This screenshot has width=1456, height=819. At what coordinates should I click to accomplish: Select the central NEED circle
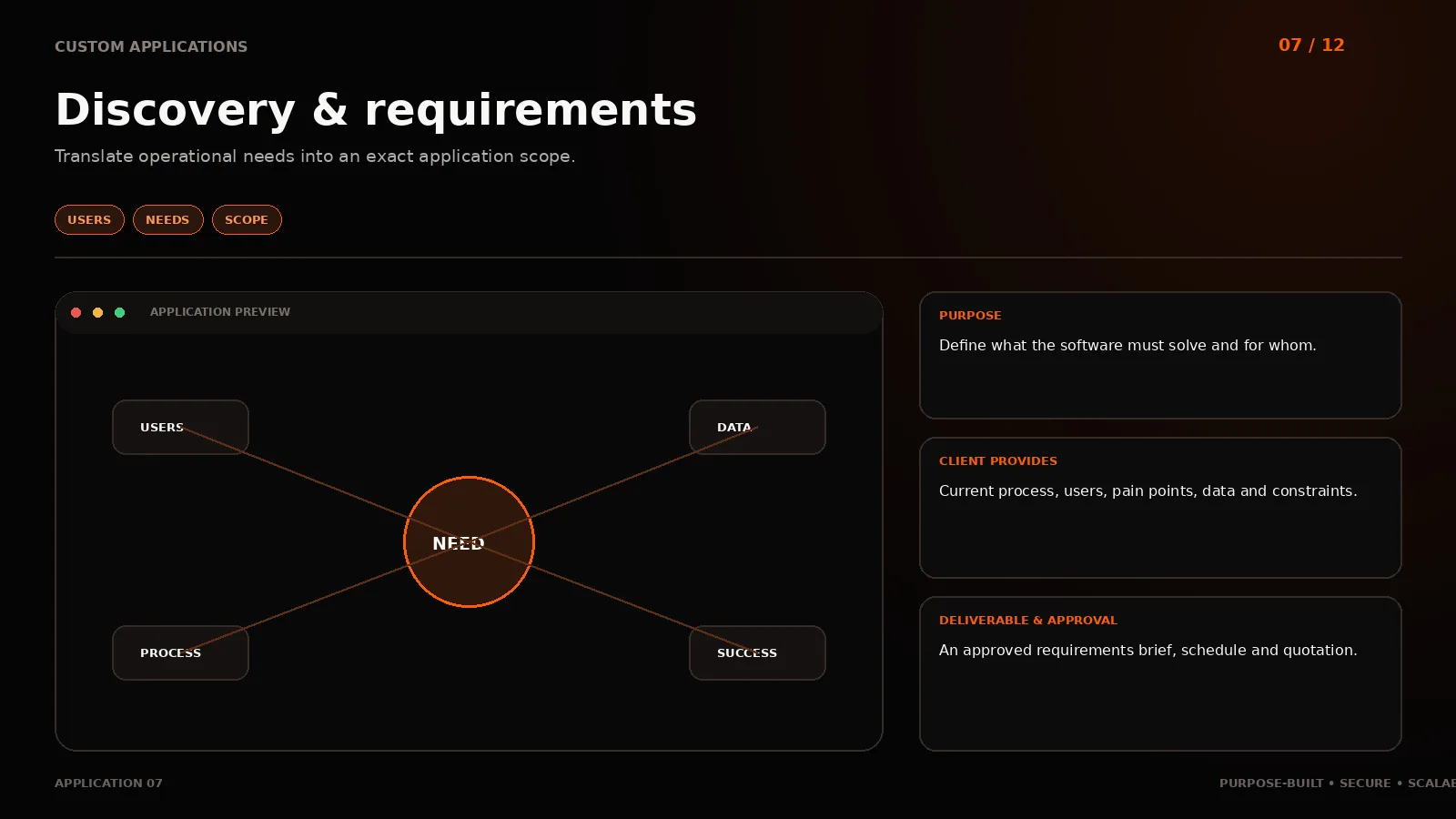[469, 541]
